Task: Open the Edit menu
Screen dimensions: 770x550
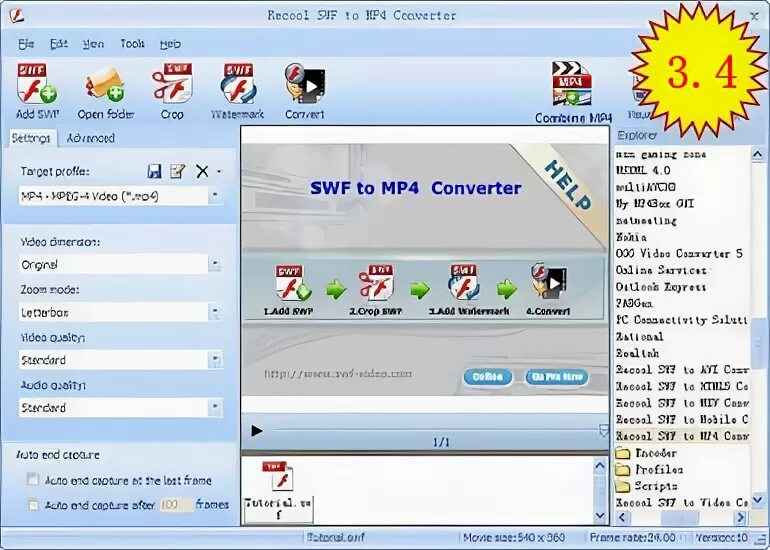Action: (x=58, y=44)
